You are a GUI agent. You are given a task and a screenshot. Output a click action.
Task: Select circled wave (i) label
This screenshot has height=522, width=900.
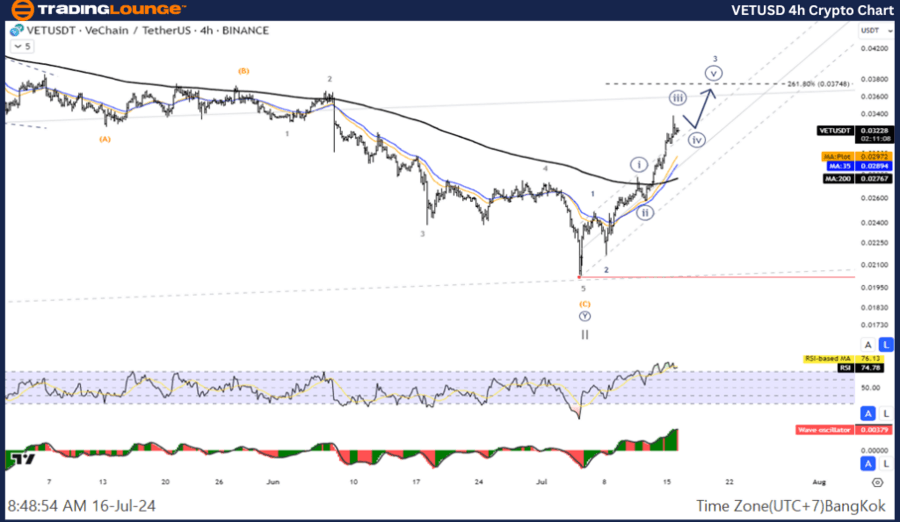click(x=639, y=165)
